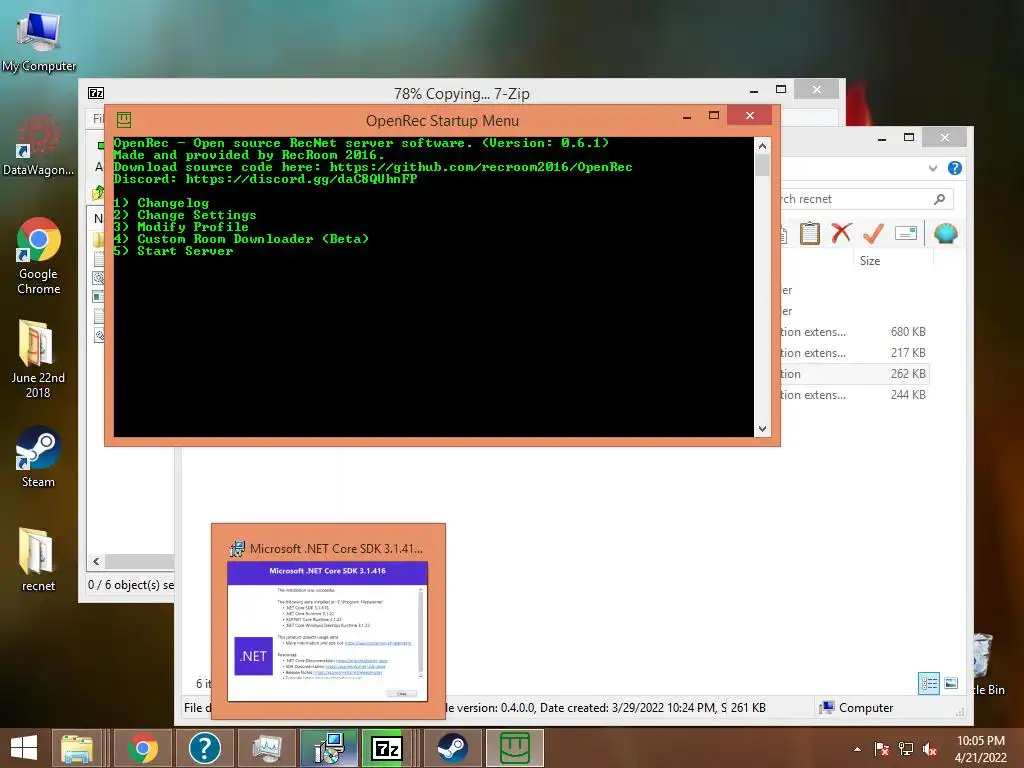Click the 7-Zip window title icon
The height and width of the screenshot is (768, 1024).
(x=96, y=93)
